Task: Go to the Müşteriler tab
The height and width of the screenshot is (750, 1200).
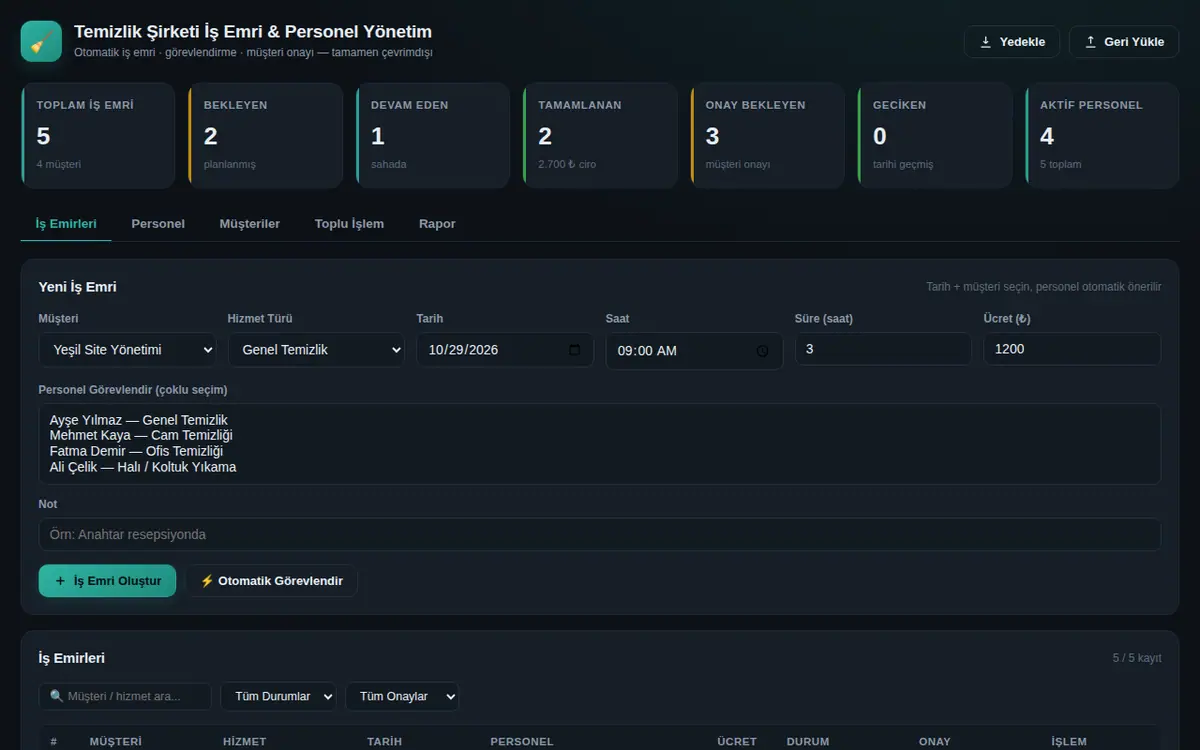Action: [250, 224]
